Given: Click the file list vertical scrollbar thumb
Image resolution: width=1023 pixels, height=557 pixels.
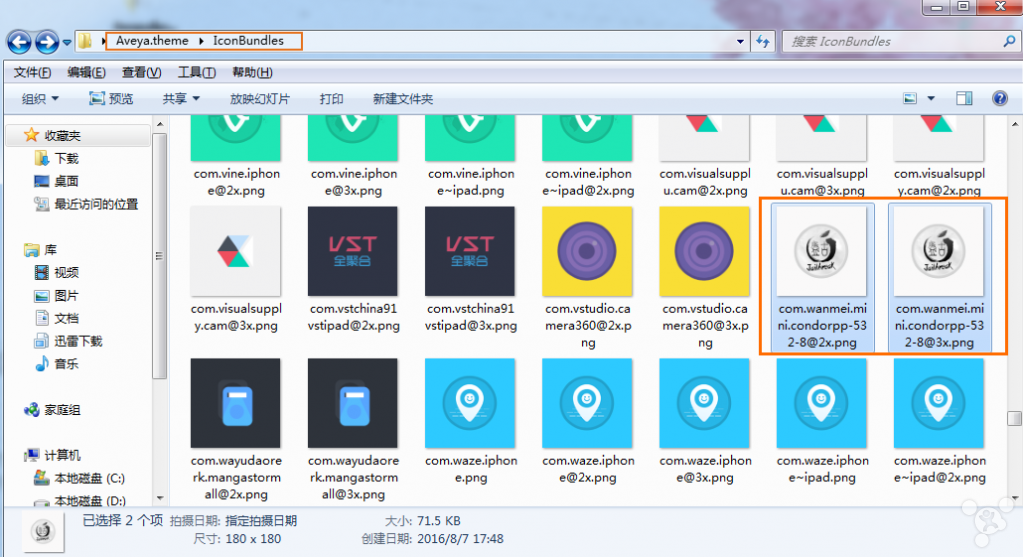Looking at the screenshot, I should click(1015, 418).
